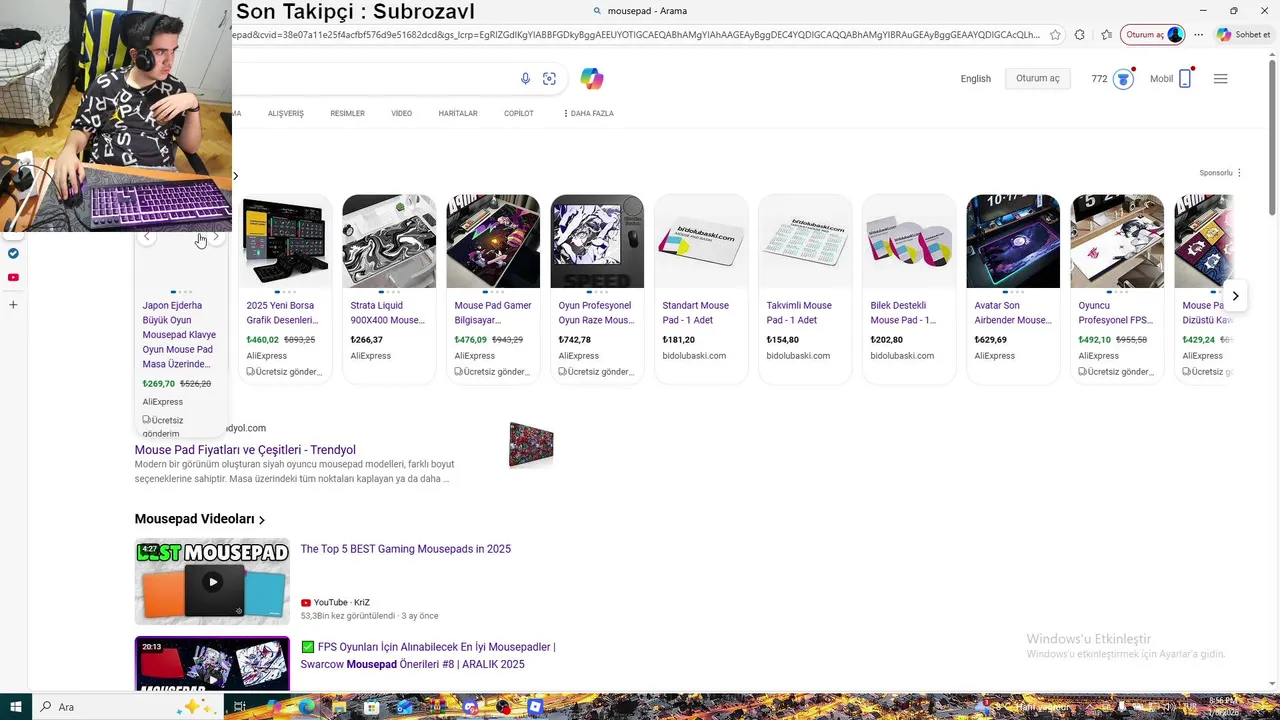The image size is (1280, 720).
Task: Open Strata Liquid 900X400 Mouse product
Action: 387,313
